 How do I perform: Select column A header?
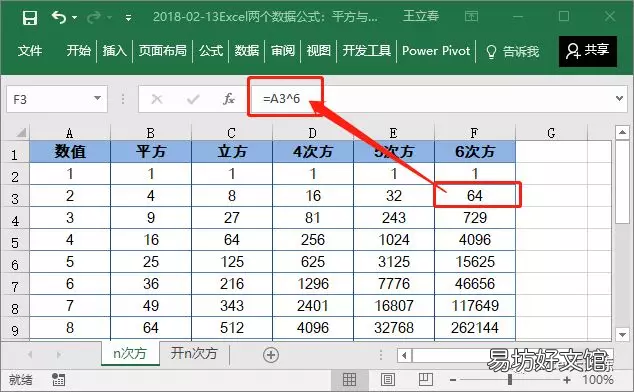tap(70, 133)
